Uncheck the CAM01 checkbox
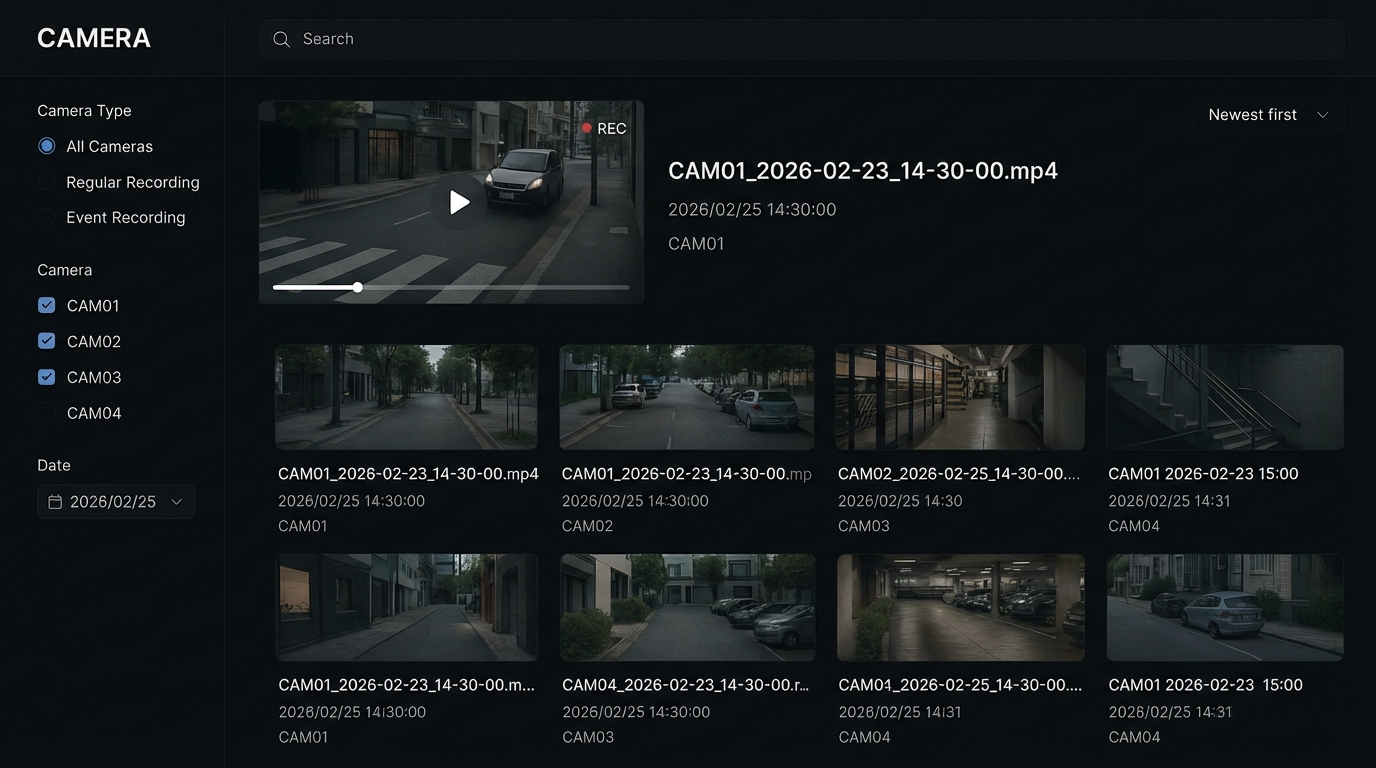Image resolution: width=1376 pixels, height=768 pixels. point(46,305)
